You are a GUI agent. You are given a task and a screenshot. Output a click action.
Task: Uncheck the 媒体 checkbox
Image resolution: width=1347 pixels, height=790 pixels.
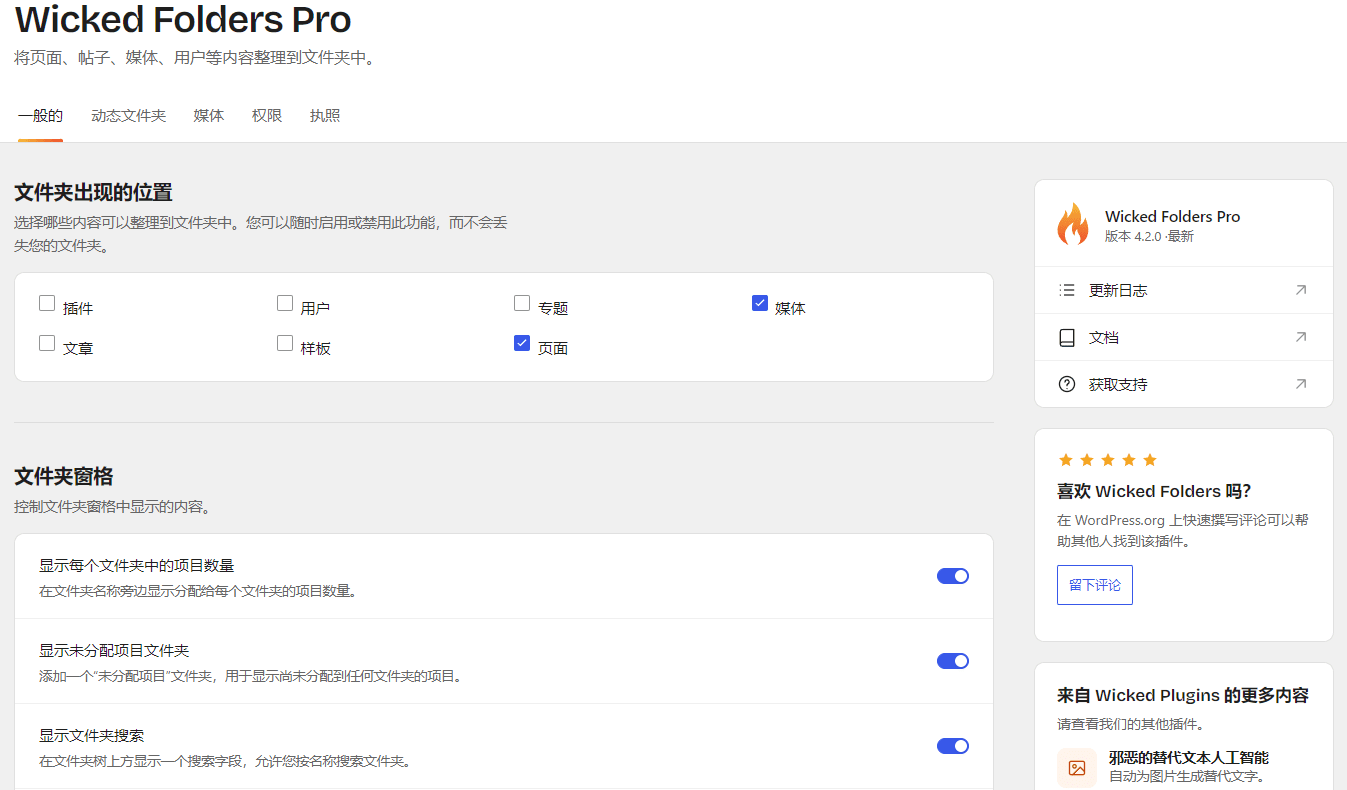tap(760, 303)
